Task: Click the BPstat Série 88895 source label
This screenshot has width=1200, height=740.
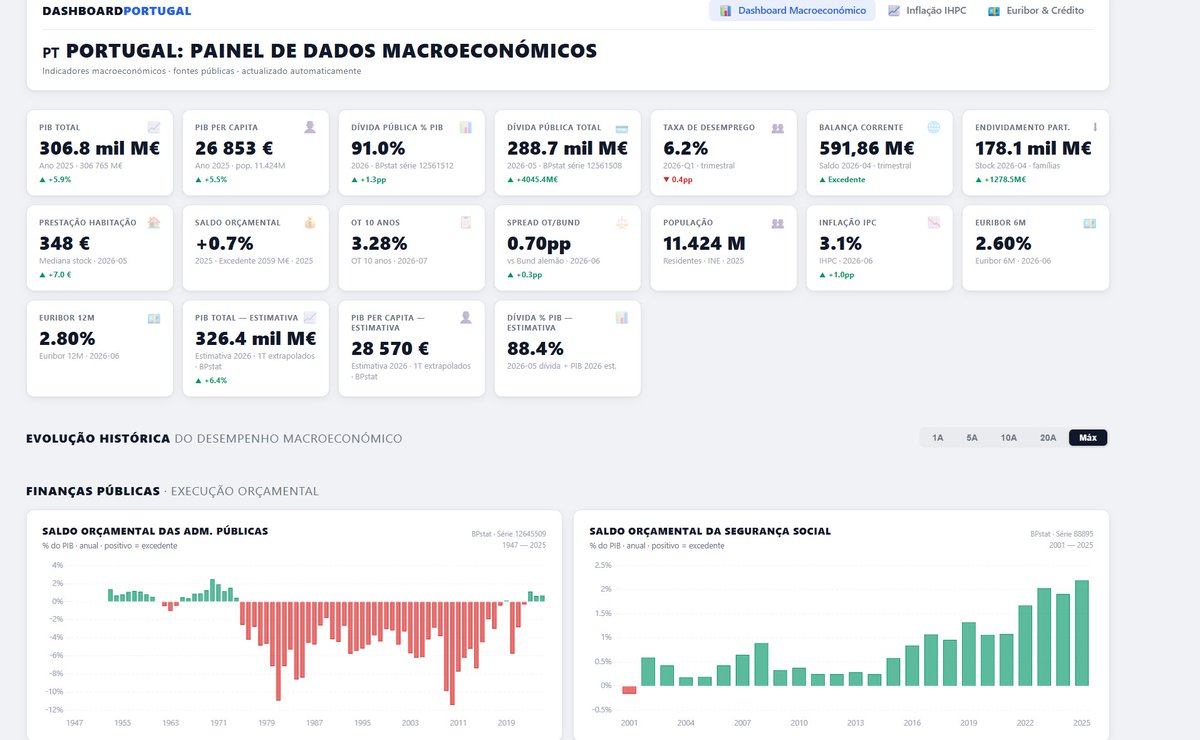Action: [1061, 534]
